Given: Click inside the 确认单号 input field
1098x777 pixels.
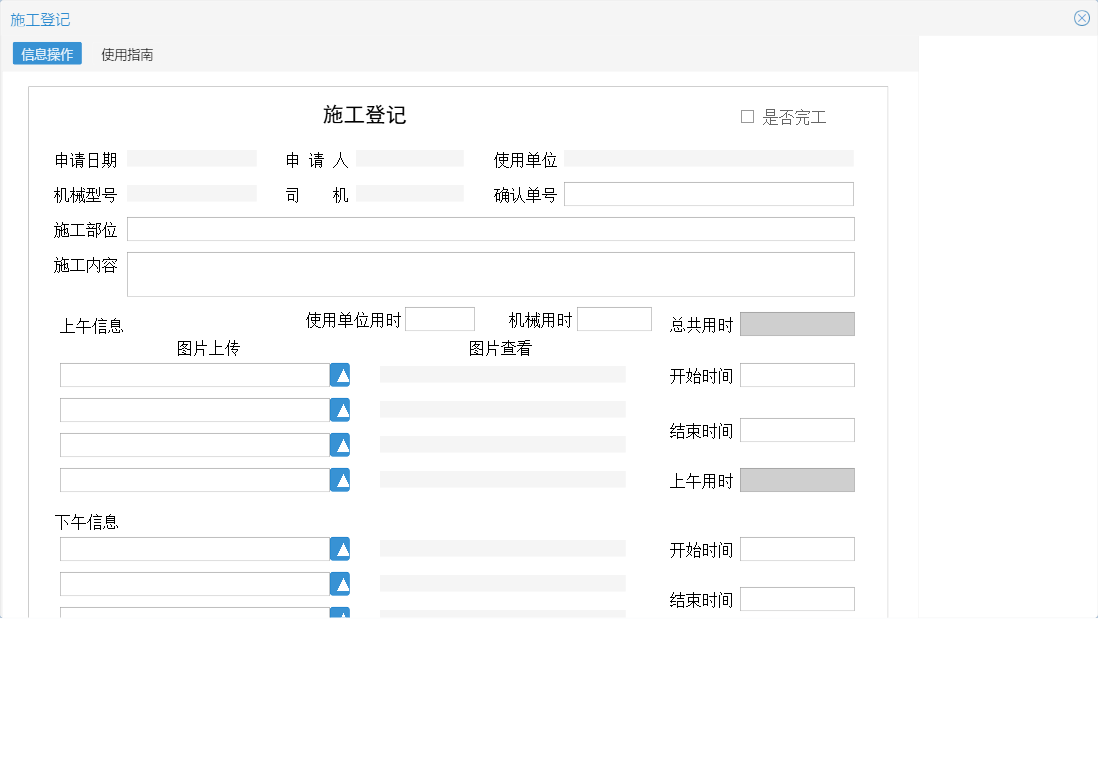Looking at the screenshot, I should [x=709, y=193].
